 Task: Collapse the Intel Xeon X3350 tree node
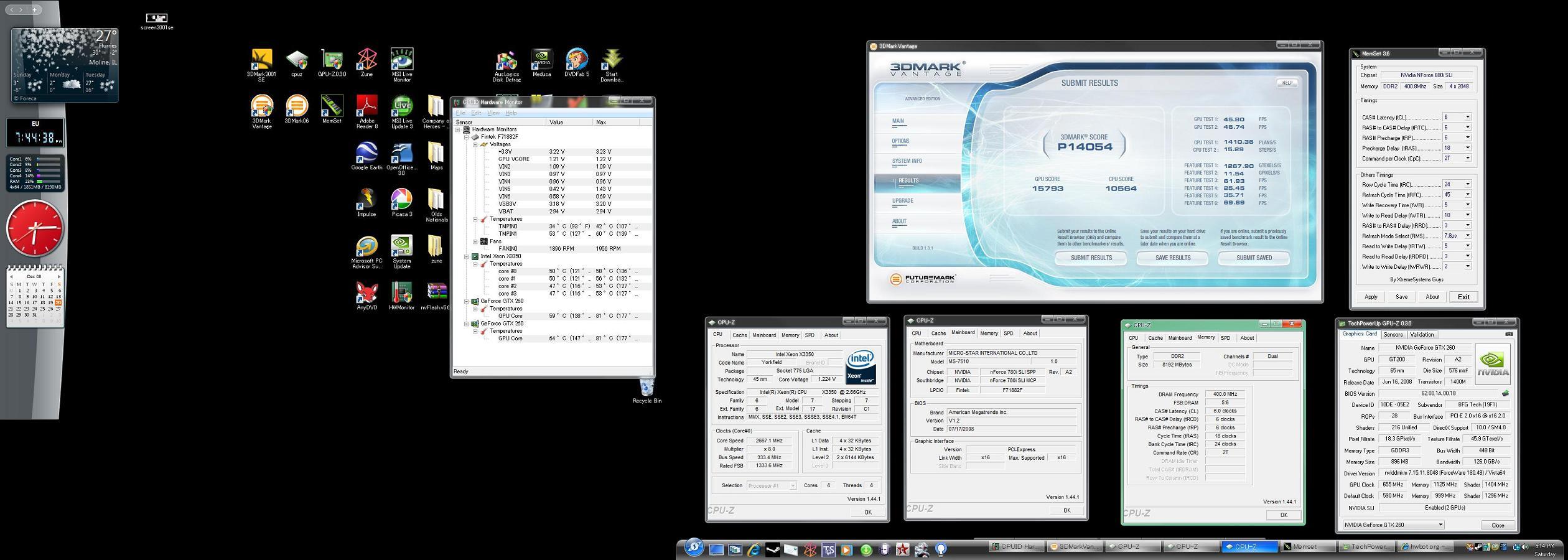[466, 256]
